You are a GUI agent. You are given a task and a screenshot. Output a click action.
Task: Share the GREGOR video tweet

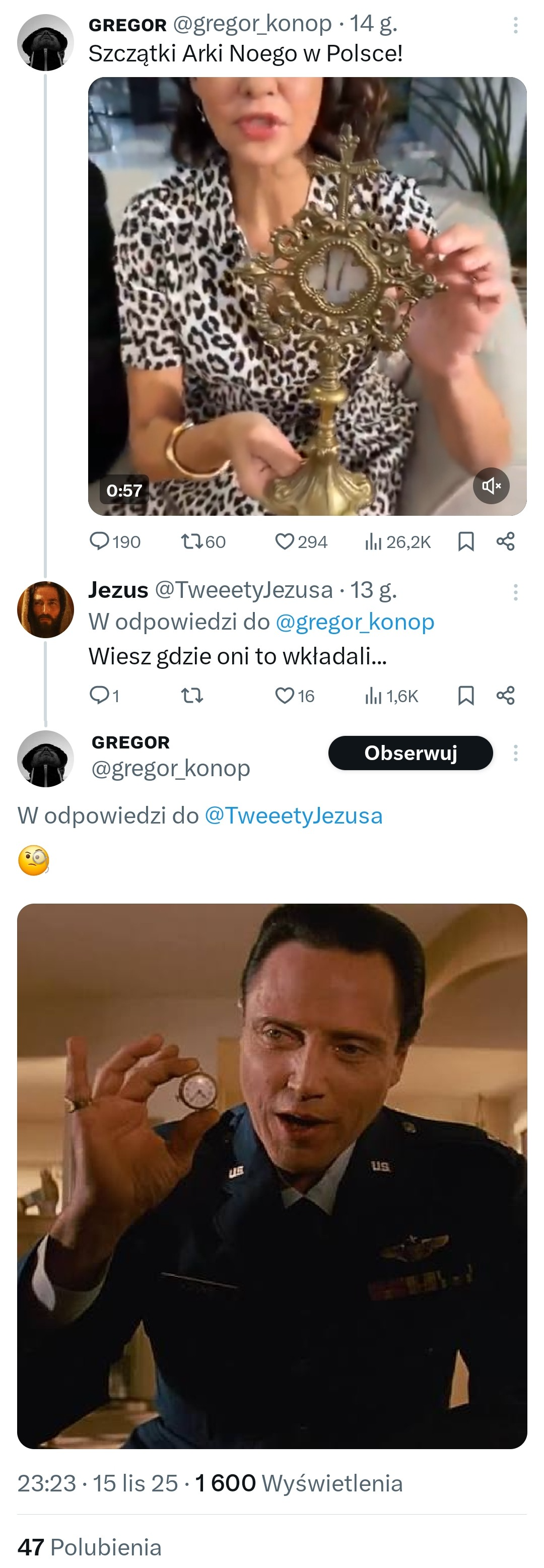coord(506,541)
